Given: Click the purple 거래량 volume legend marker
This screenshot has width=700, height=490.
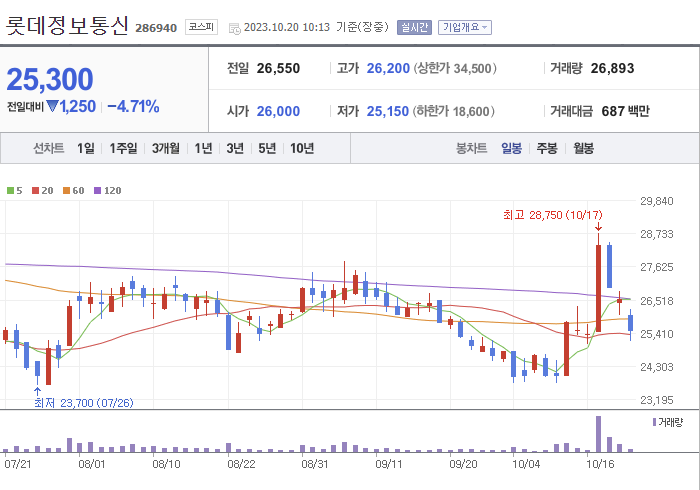Looking at the screenshot, I should 654,422.
